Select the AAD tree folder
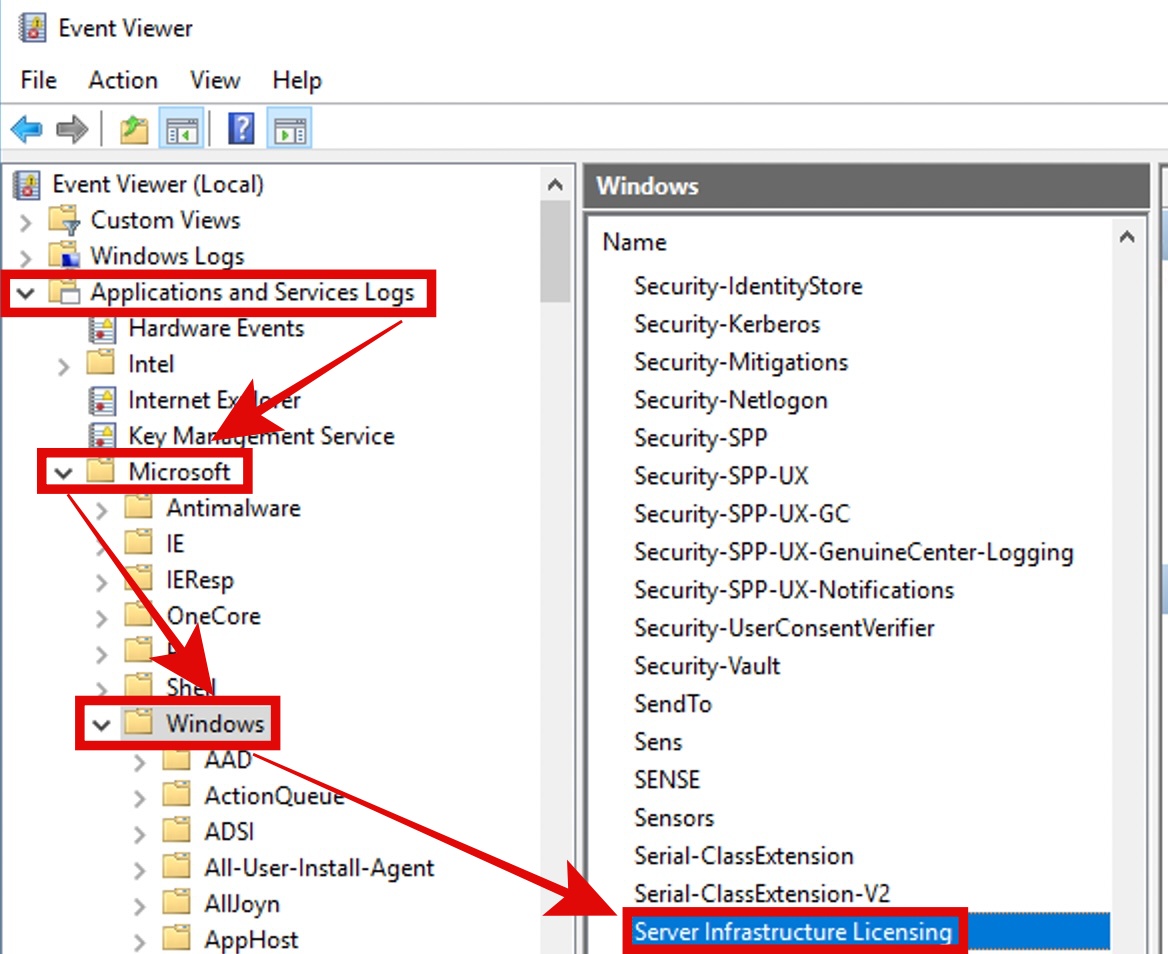This screenshot has width=1168, height=954. coord(229,760)
